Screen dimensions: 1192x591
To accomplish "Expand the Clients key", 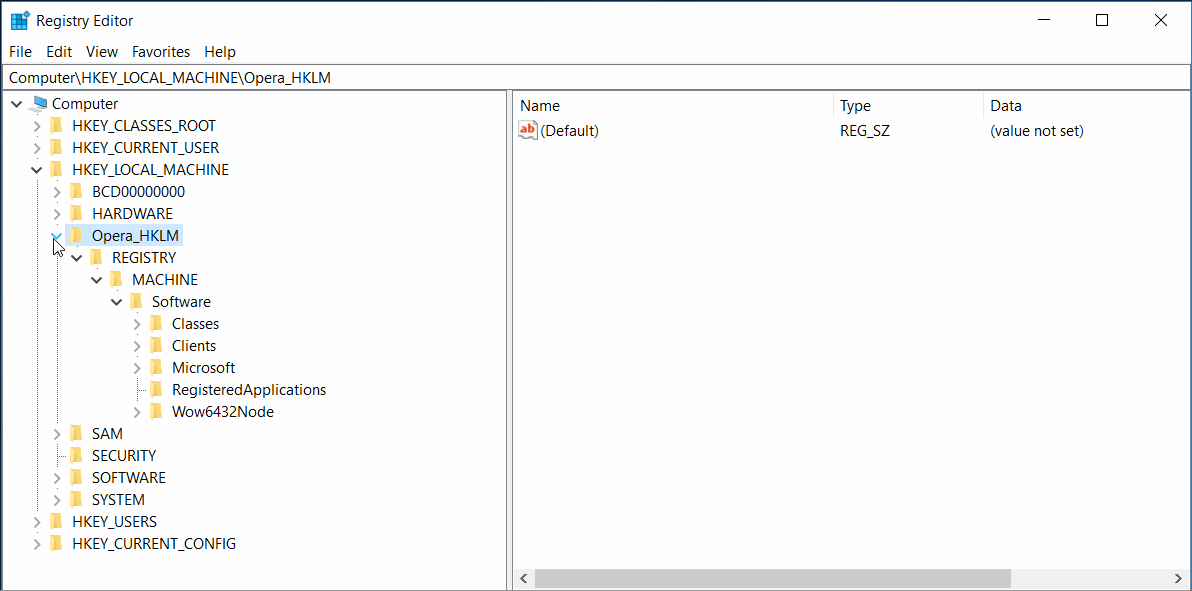I will 137,346.
